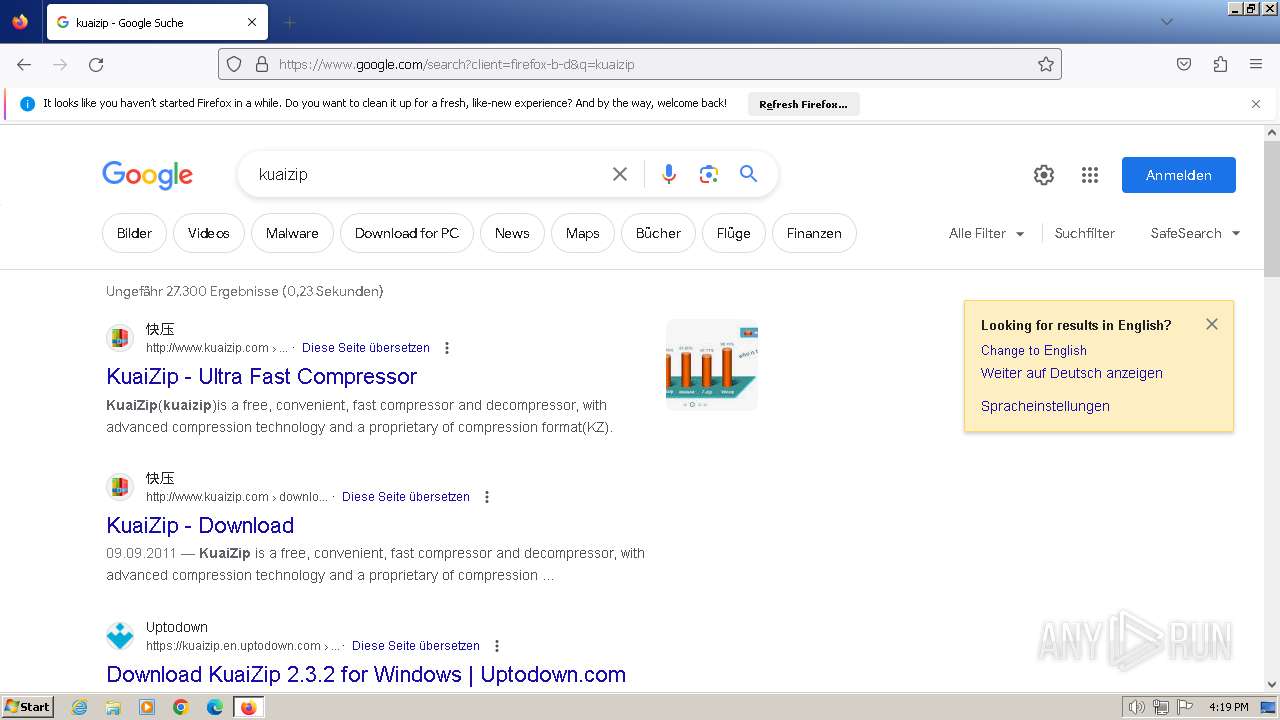Click into the Google search field
Screen dimensions: 1280x720
(428, 174)
